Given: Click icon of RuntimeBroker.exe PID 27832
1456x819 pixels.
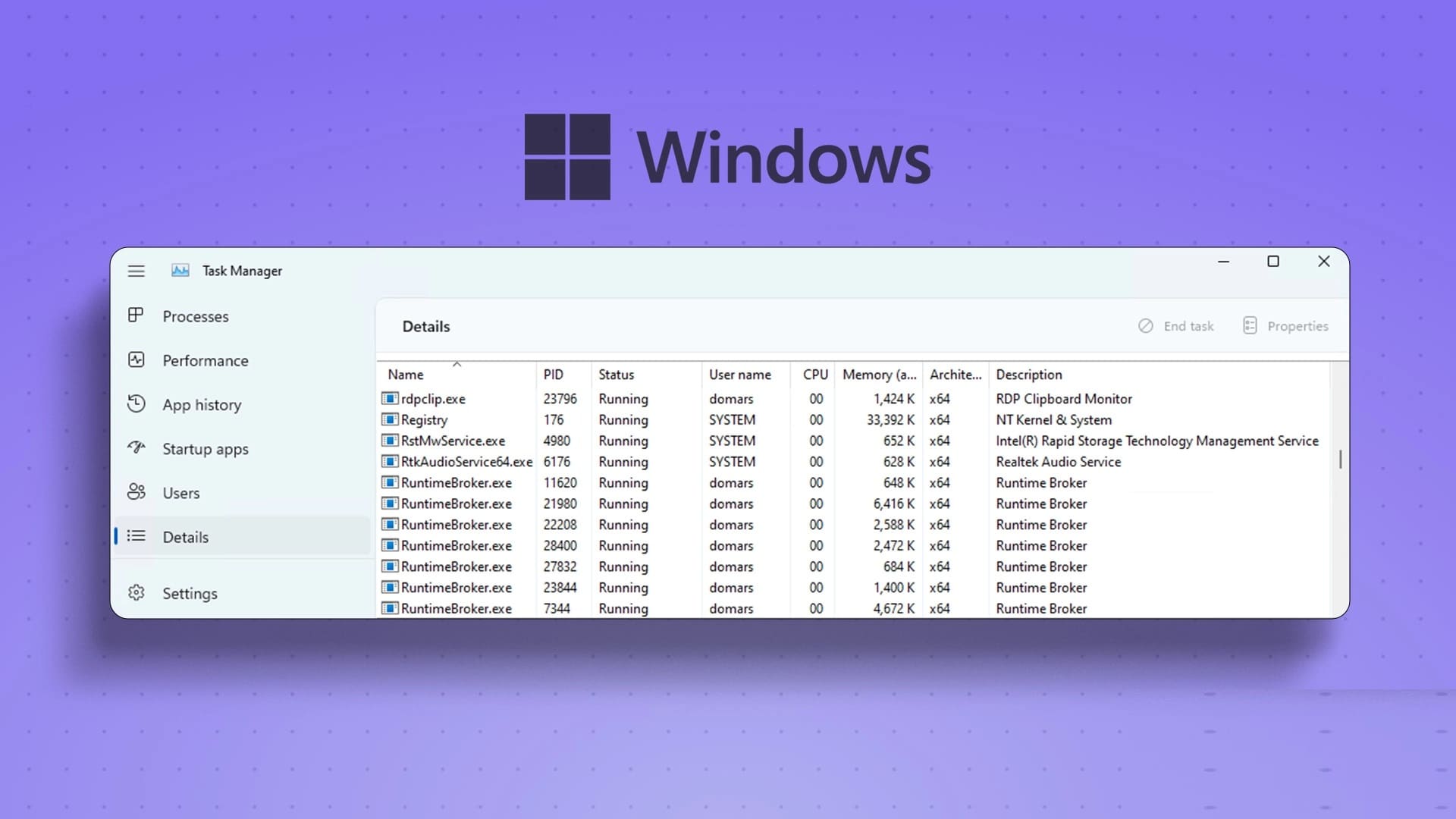Looking at the screenshot, I should (390, 566).
